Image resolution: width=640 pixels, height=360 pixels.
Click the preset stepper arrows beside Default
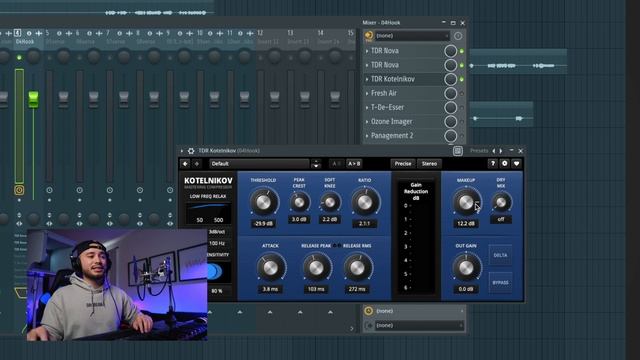[x=316, y=164]
